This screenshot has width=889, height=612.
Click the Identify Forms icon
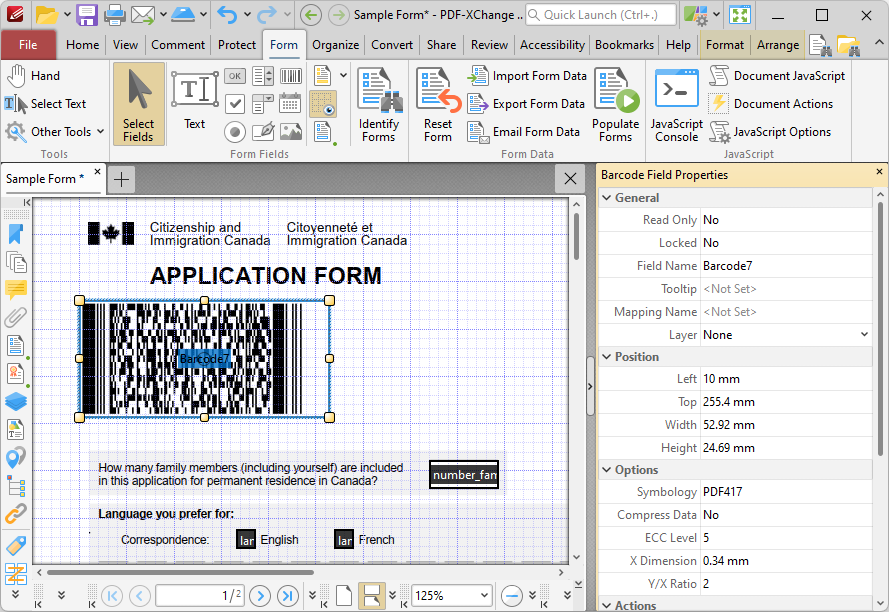379,104
